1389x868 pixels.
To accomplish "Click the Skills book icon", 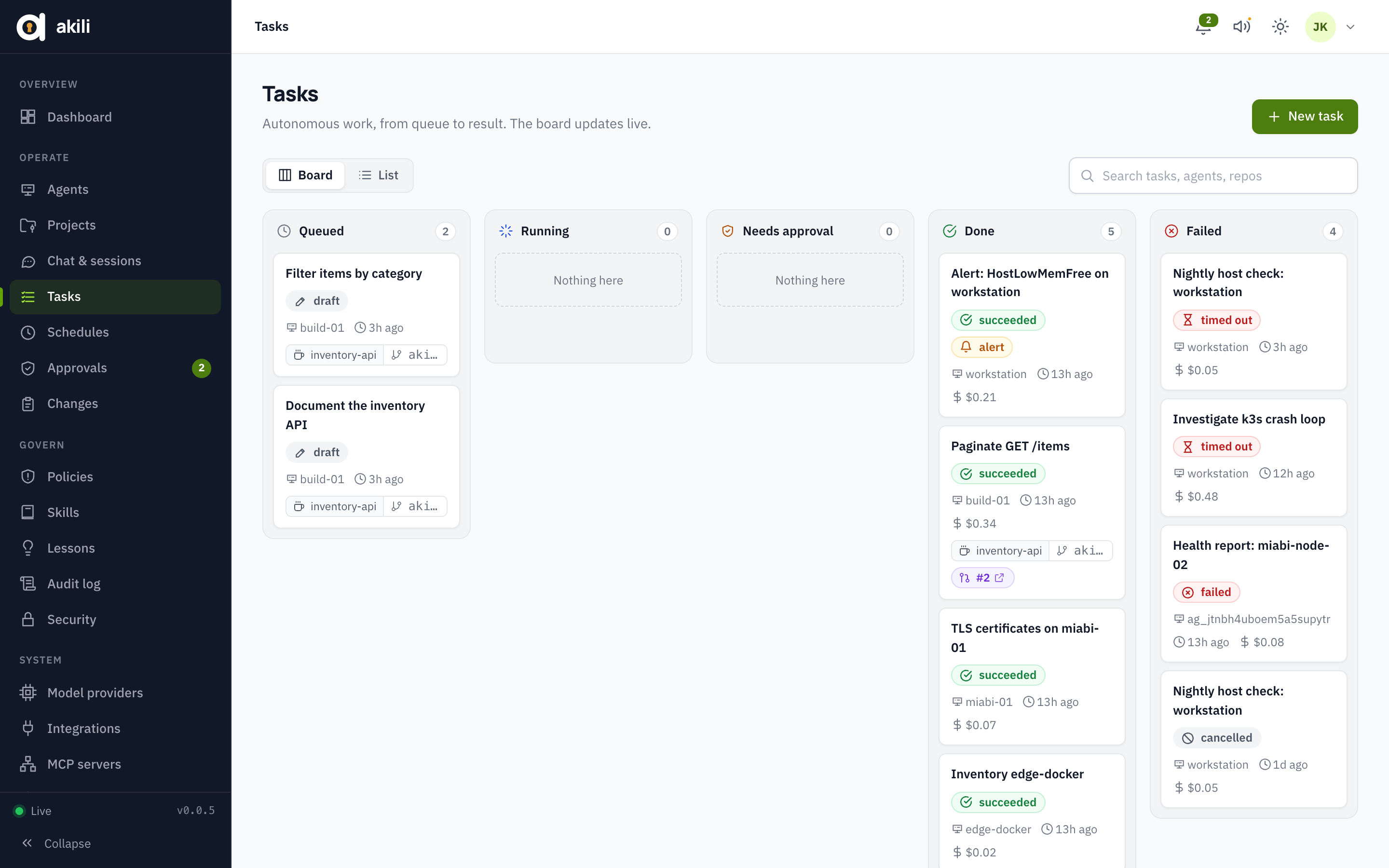I will click(27, 512).
